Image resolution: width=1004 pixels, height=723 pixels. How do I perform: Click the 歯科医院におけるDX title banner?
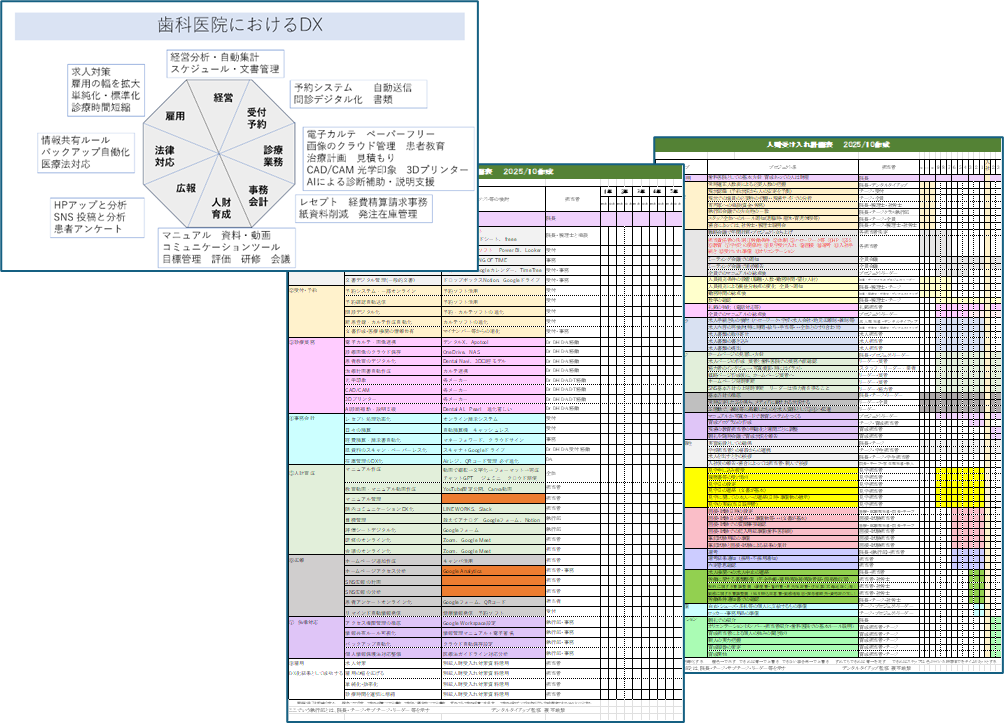click(x=240, y=26)
